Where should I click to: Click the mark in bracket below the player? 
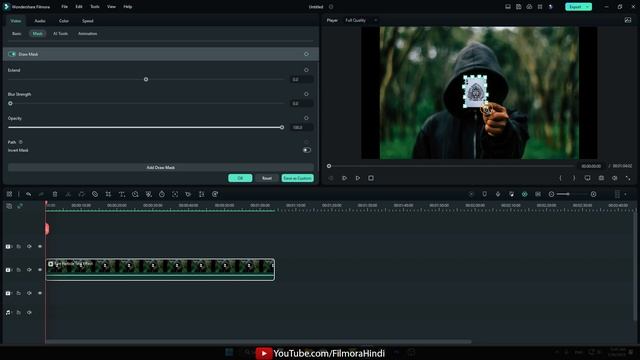click(560, 178)
